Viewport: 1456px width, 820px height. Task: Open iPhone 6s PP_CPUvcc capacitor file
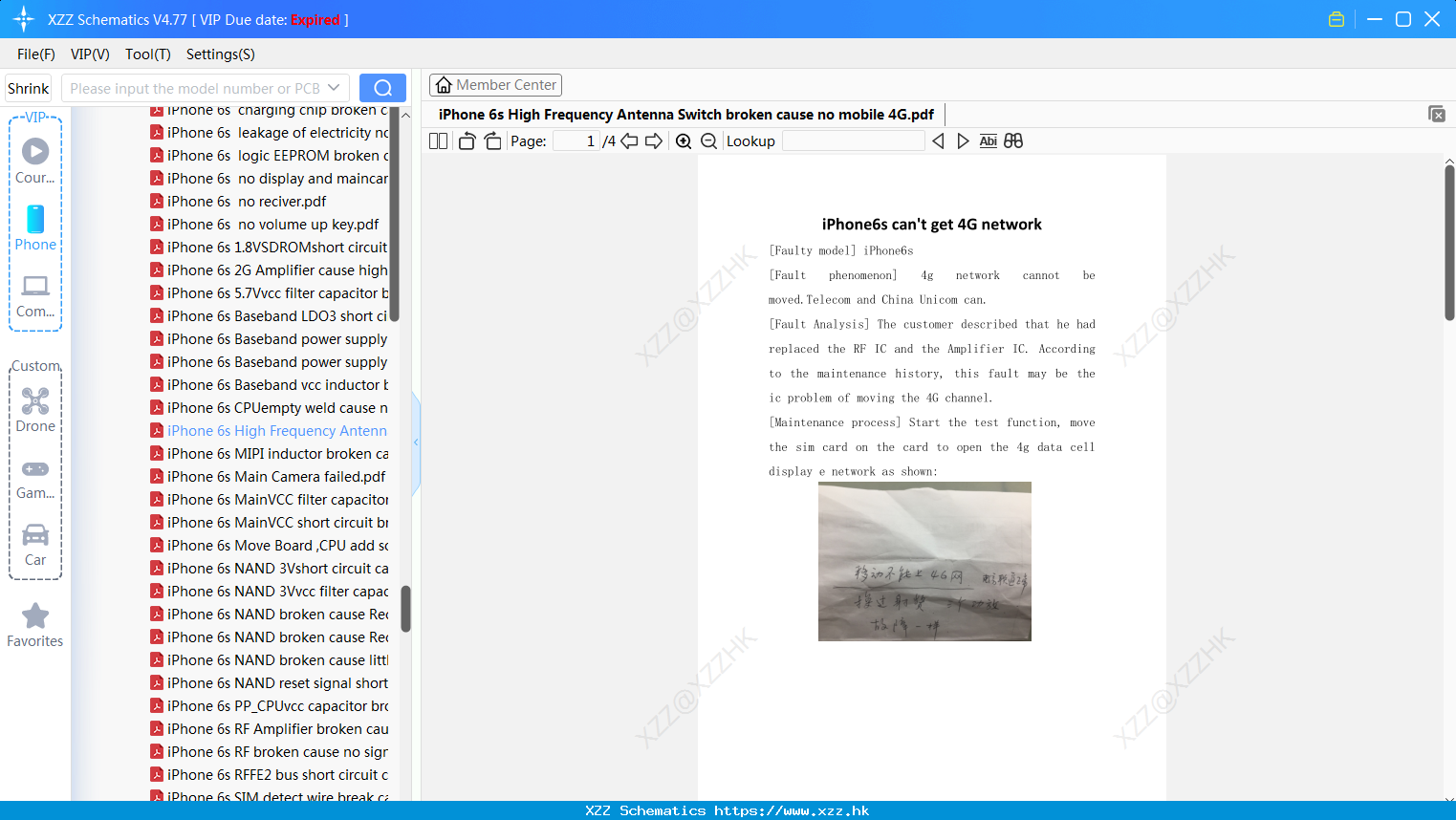[x=269, y=706]
